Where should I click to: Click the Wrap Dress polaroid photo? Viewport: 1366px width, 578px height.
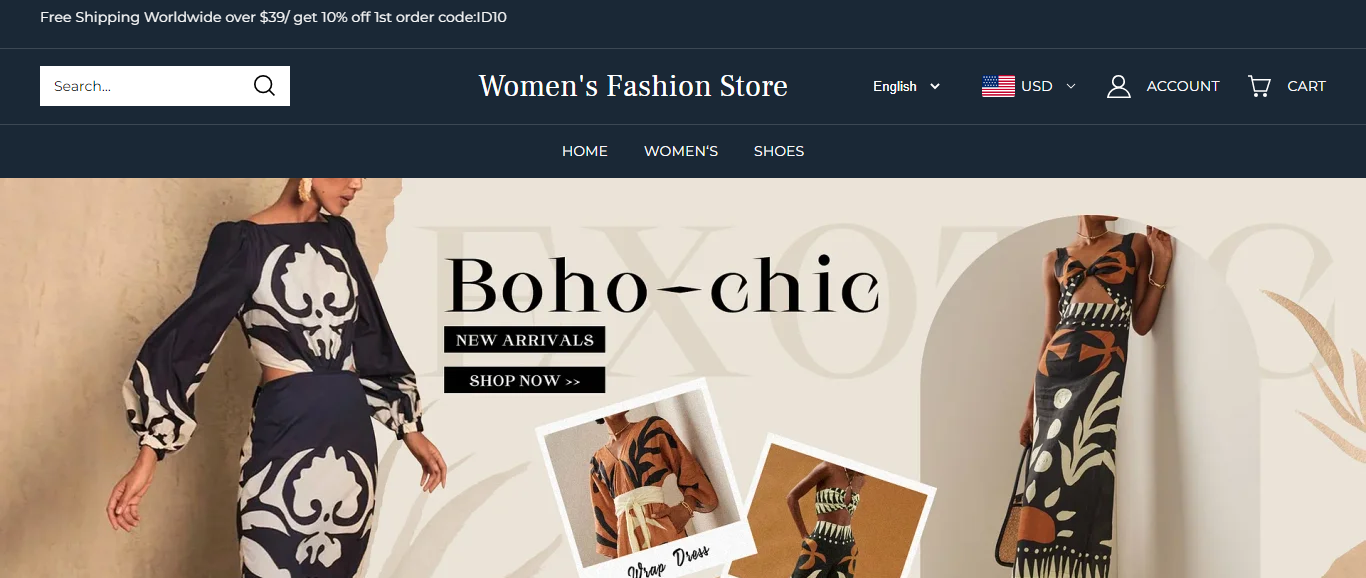645,480
